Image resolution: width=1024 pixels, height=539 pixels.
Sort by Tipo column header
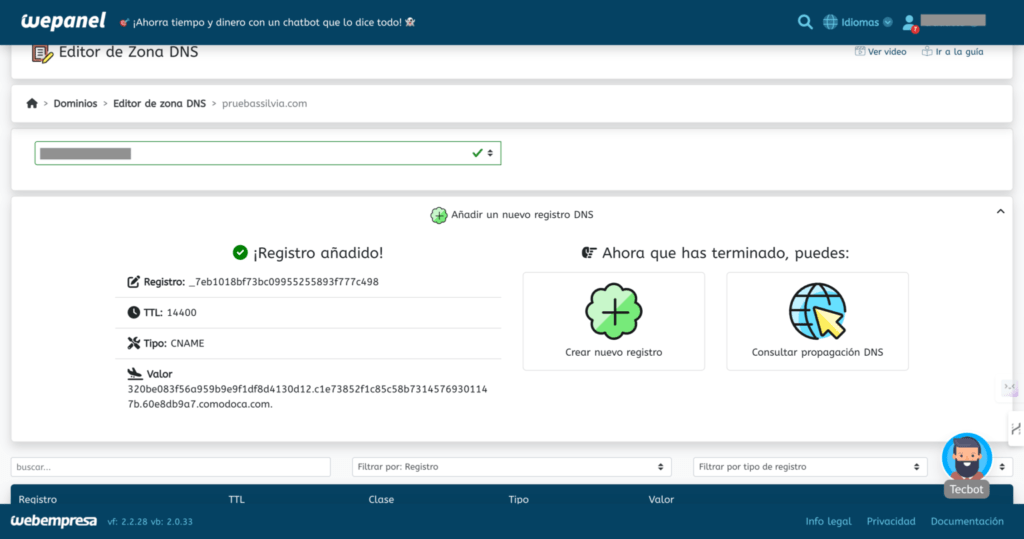[519, 500]
